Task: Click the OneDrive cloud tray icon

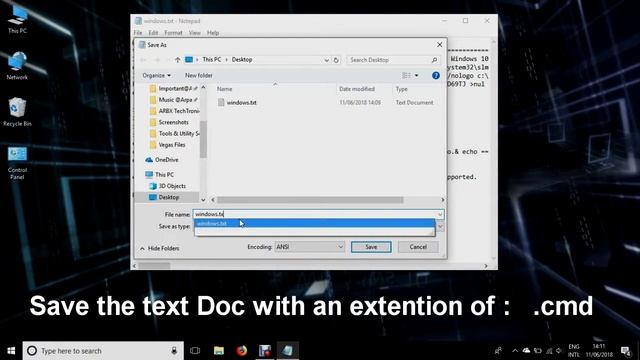Action: 527,351
